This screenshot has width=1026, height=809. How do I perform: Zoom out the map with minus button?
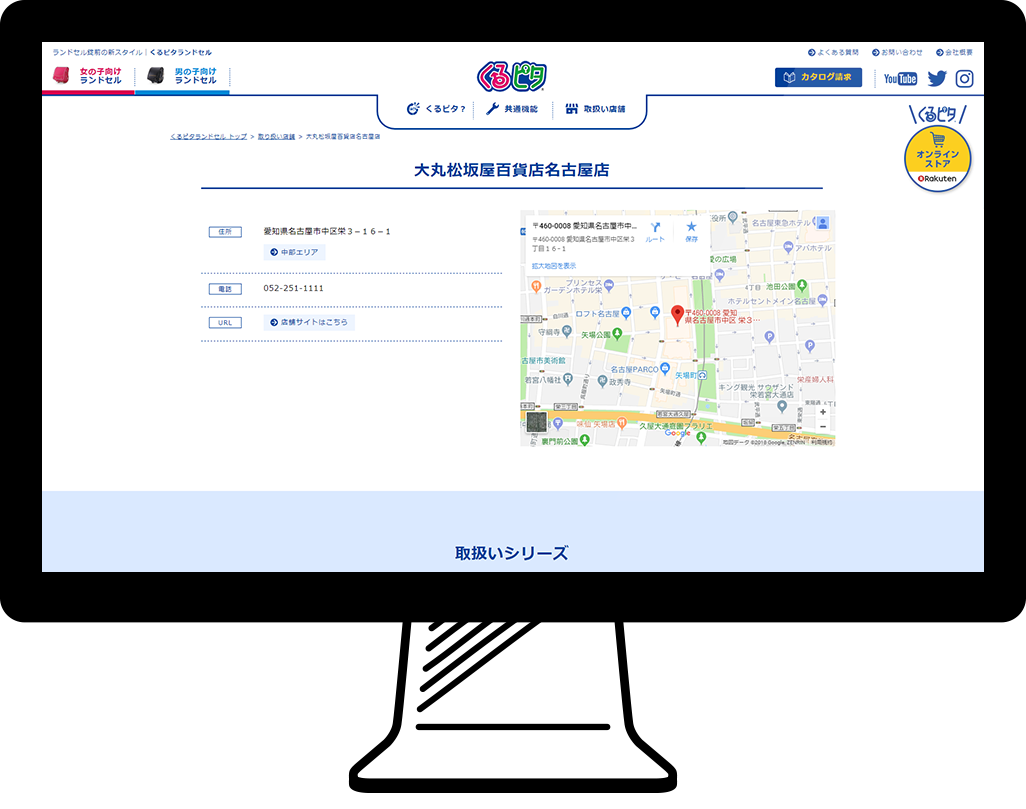point(823,427)
